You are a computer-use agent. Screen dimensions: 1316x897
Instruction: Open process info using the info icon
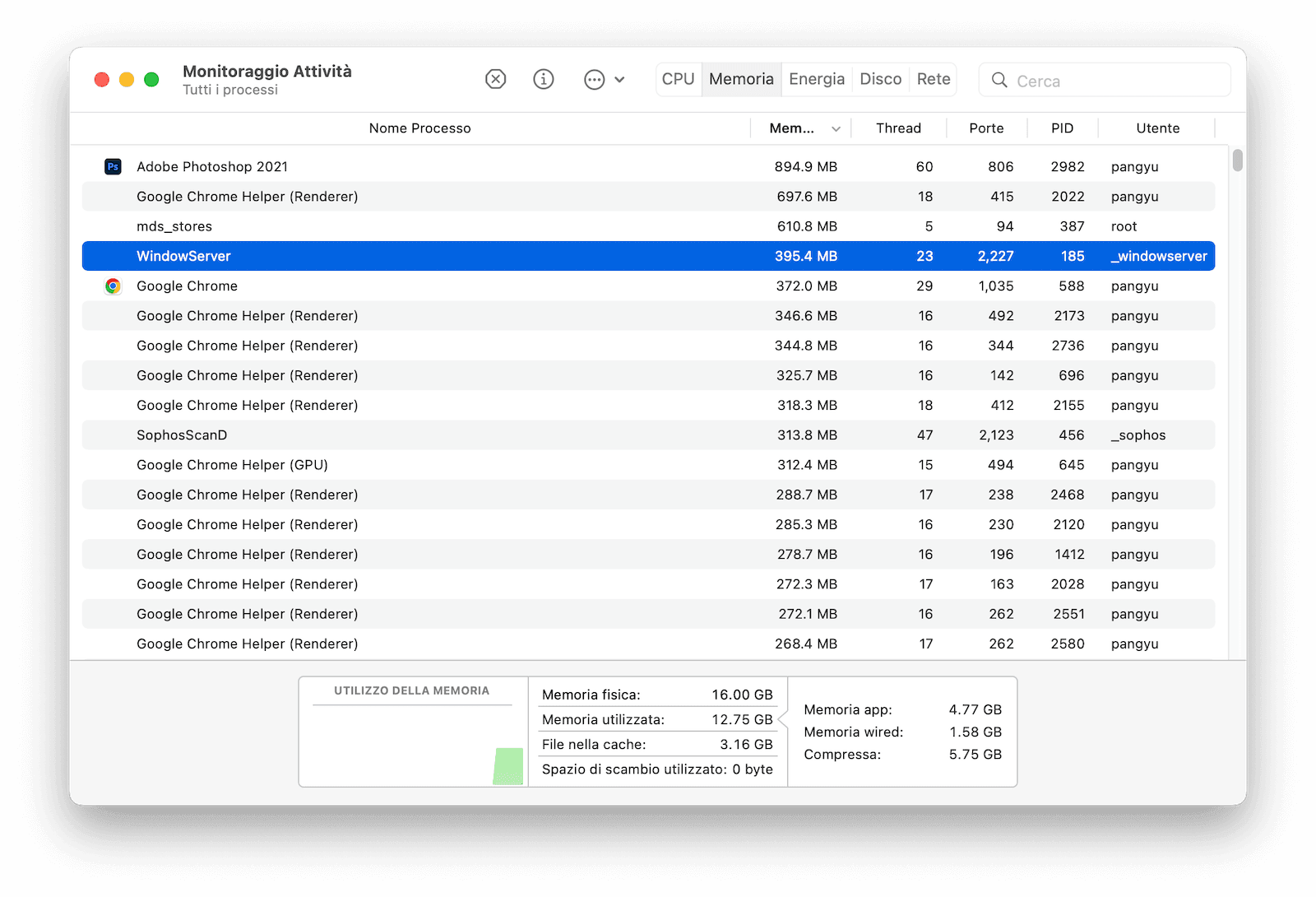tap(543, 79)
